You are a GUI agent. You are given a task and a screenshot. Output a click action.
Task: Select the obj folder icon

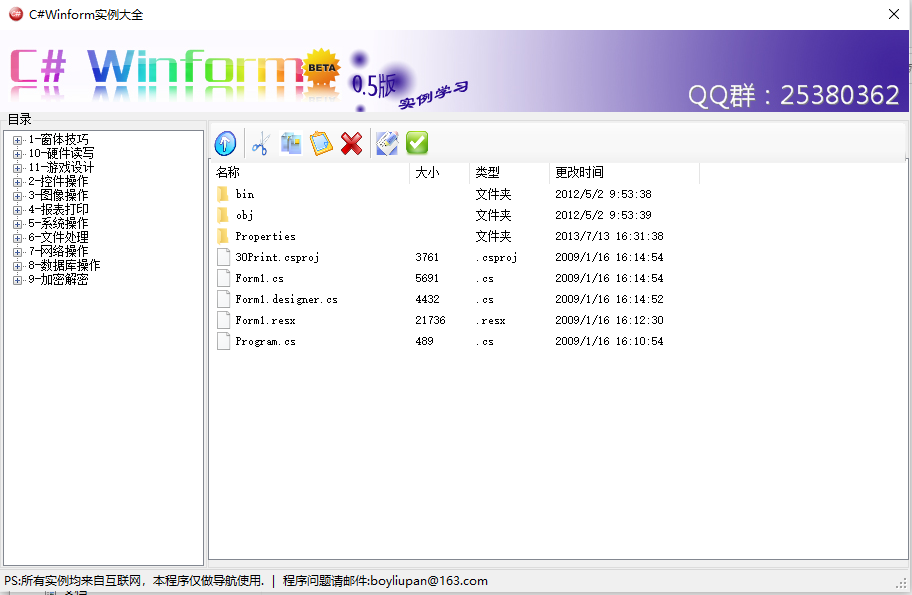pyautogui.click(x=223, y=215)
